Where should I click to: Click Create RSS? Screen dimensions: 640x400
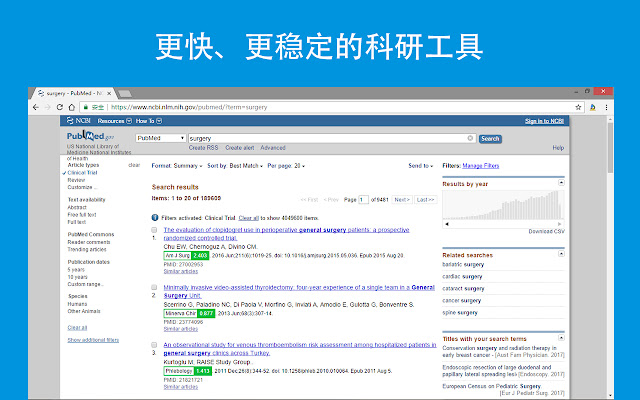click(x=203, y=148)
